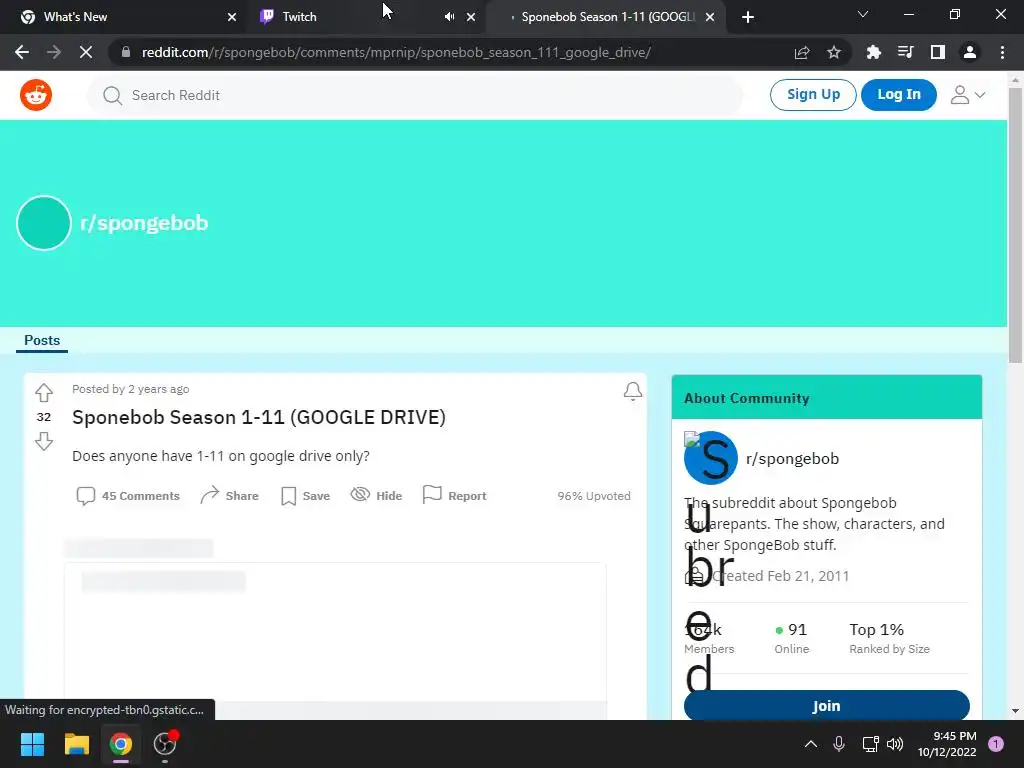Viewport: 1024px width, 768px height.
Task: Click the r/spongebob banner title
Action: pyautogui.click(x=144, y=223)
